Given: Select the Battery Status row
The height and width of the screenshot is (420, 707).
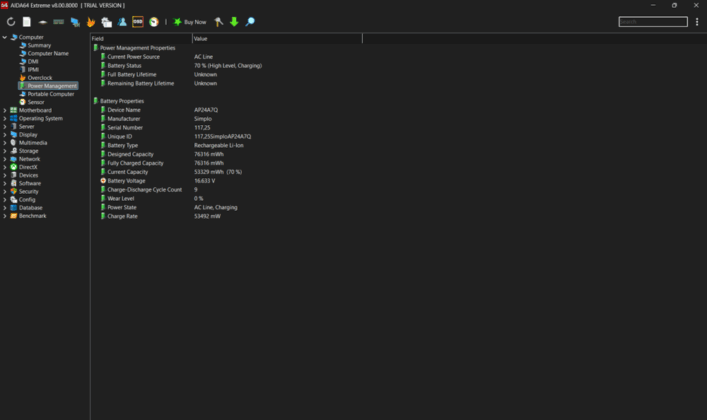Looking at the screenshot, I should click(x=124, y=65).
